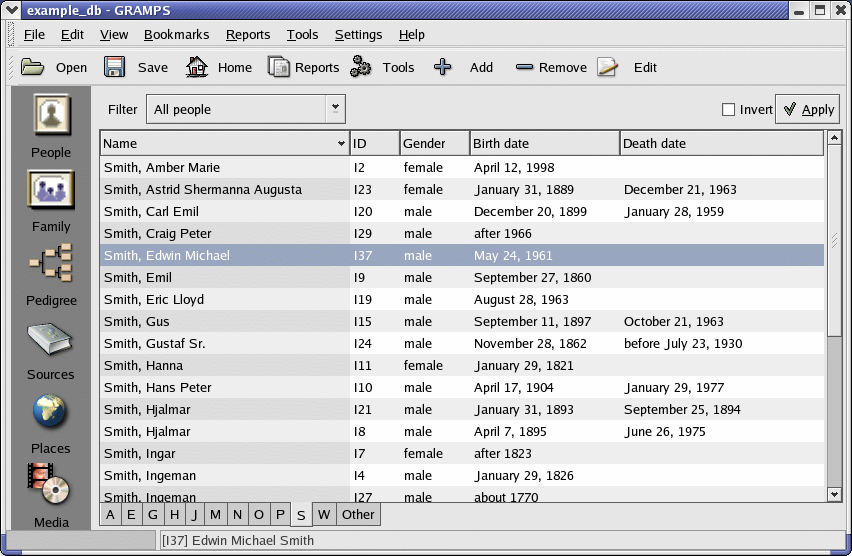
Task: Sort by the Name column header
Action: pyautogui.click(x=224, y=143)
